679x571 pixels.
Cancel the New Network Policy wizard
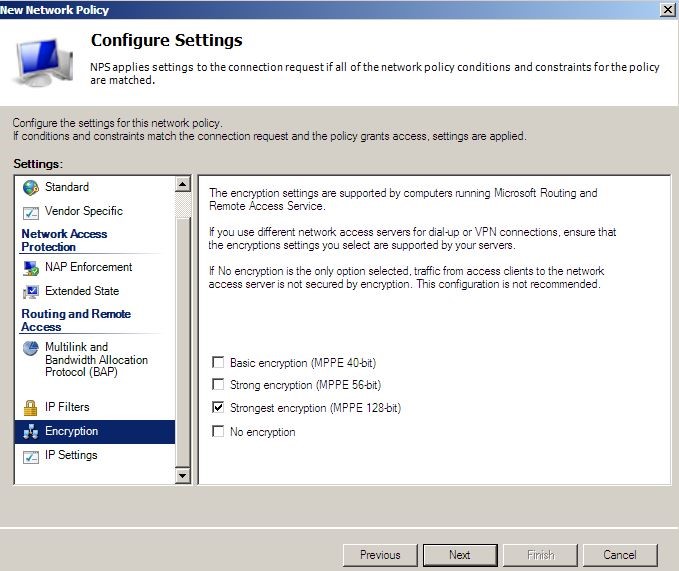tap(620, 555)
